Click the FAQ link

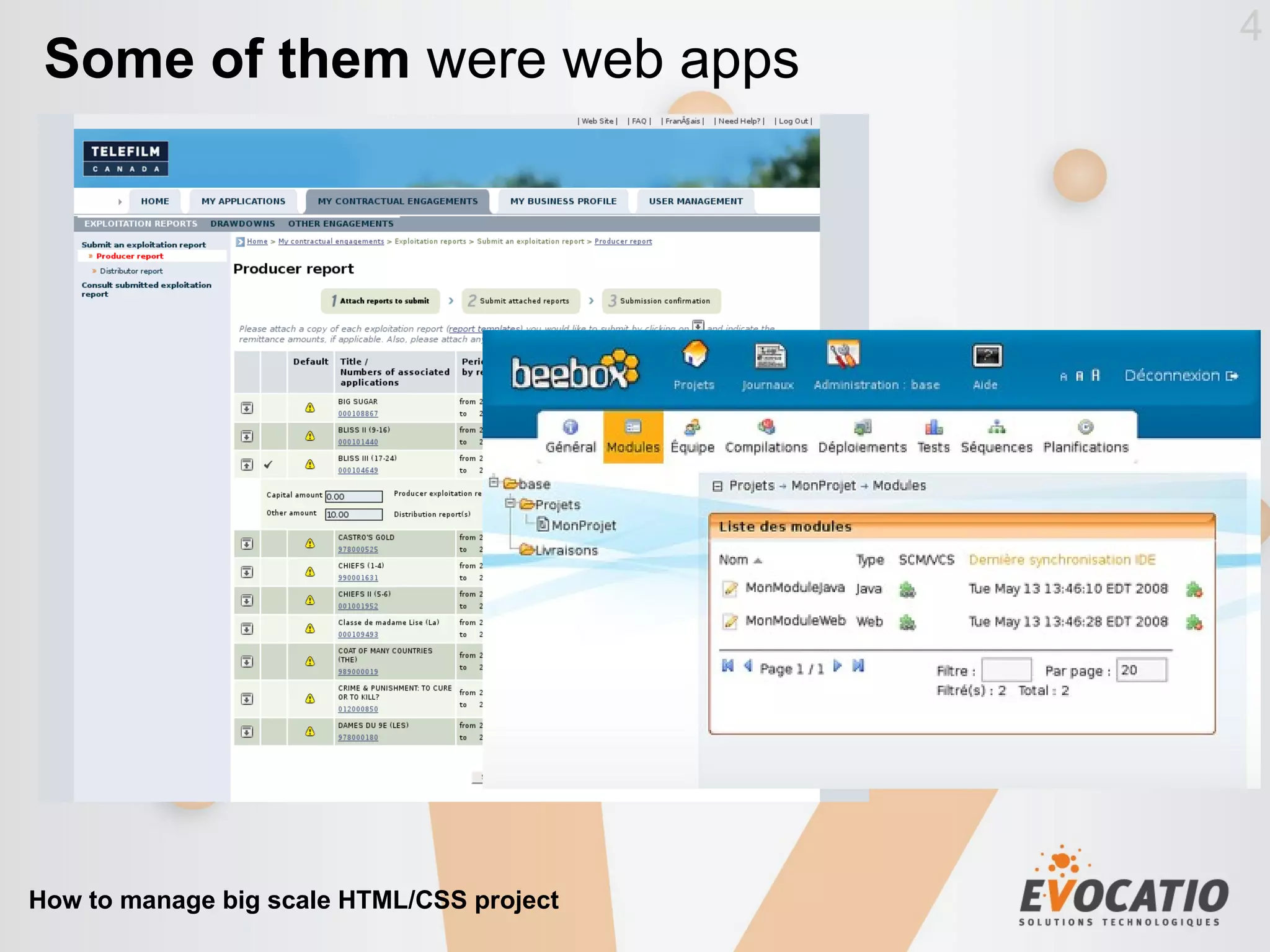639,121
